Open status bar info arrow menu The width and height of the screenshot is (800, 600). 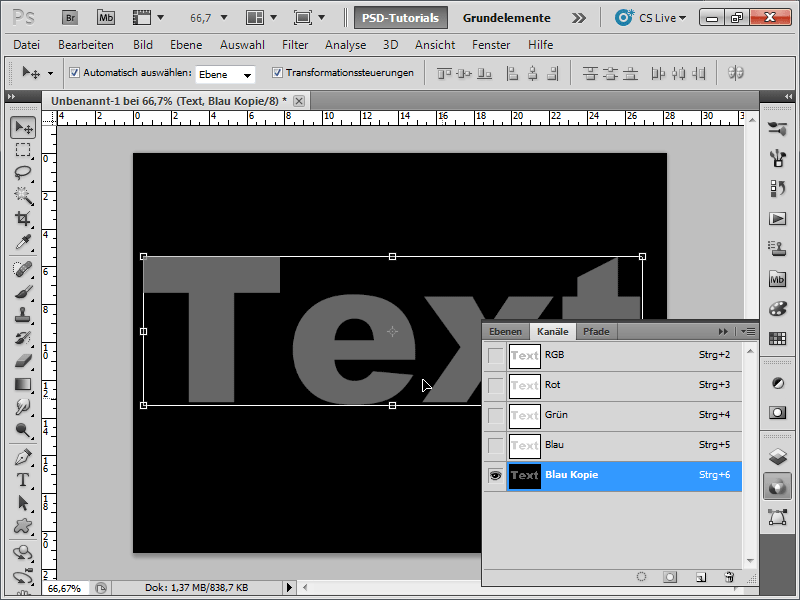pos(289,588)
